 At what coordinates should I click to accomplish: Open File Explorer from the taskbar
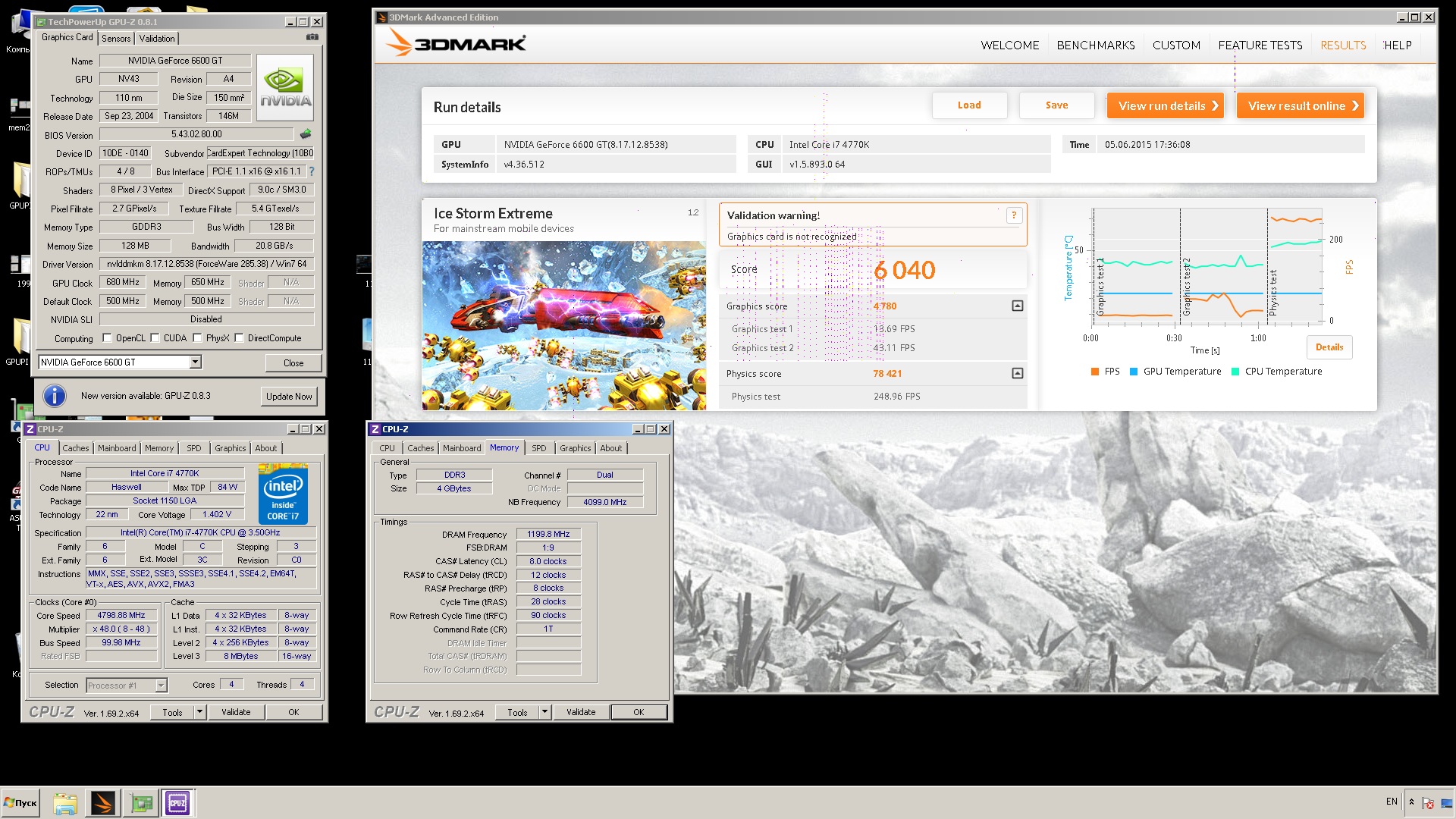[65, 802]
